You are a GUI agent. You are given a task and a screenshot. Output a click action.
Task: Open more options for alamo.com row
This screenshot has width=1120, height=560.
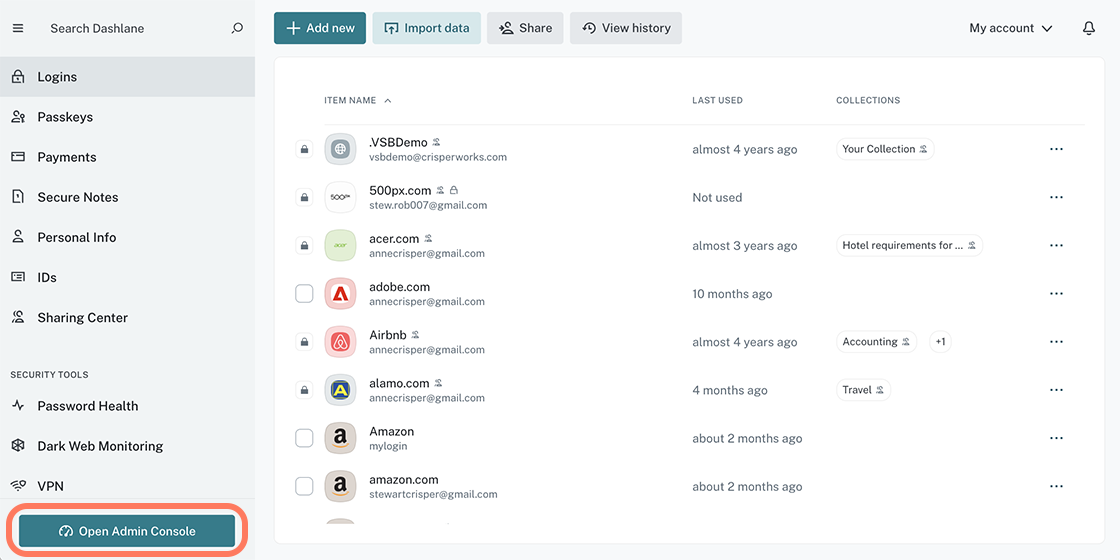pos(1056,390)
